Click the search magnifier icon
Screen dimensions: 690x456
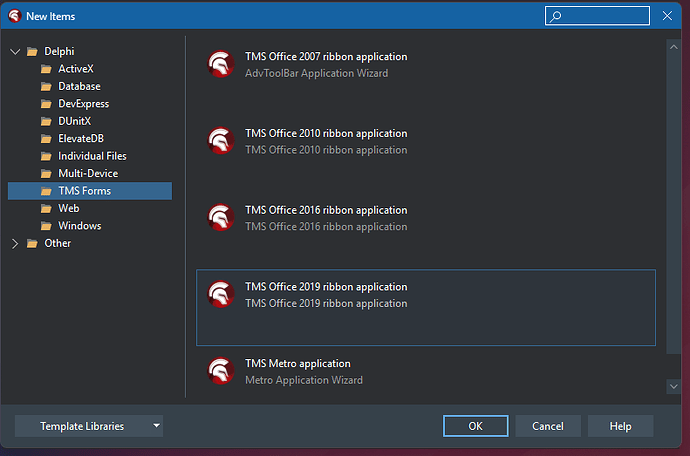556,16
